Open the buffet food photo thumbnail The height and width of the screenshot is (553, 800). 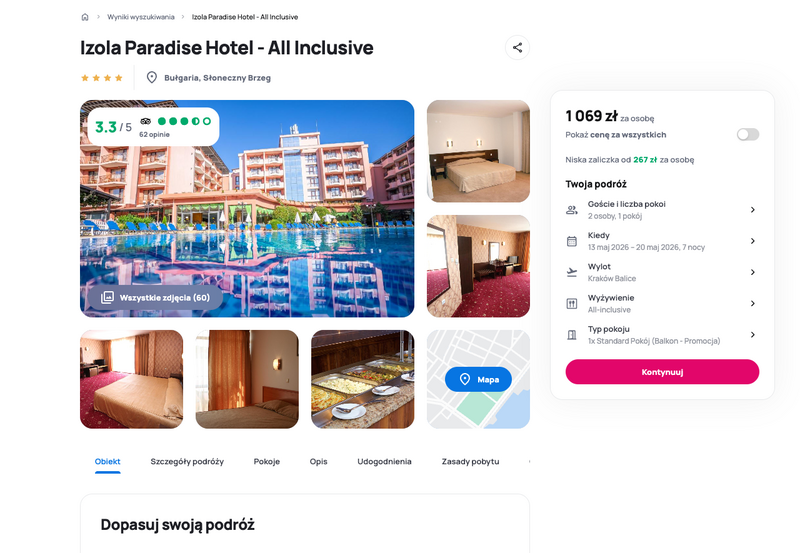click(x=362, y=379)
